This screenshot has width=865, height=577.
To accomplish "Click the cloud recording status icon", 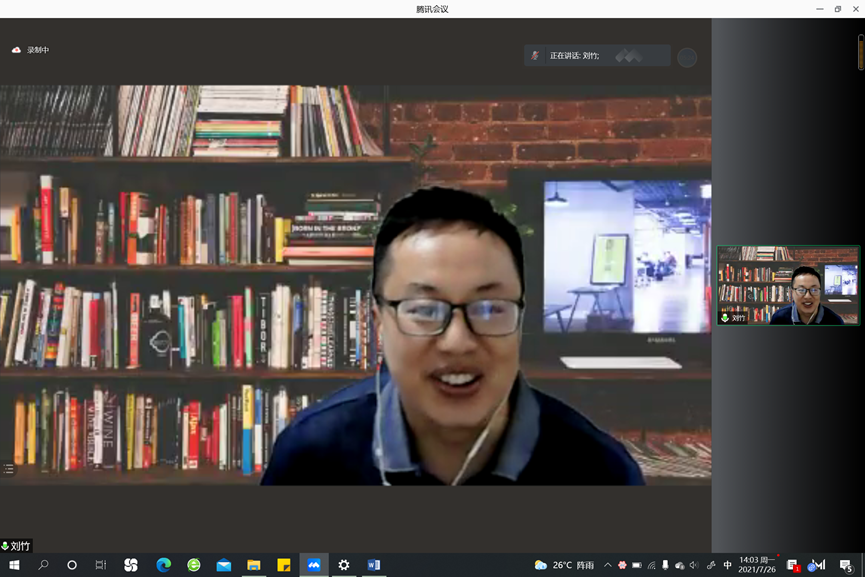I will 16,50.
